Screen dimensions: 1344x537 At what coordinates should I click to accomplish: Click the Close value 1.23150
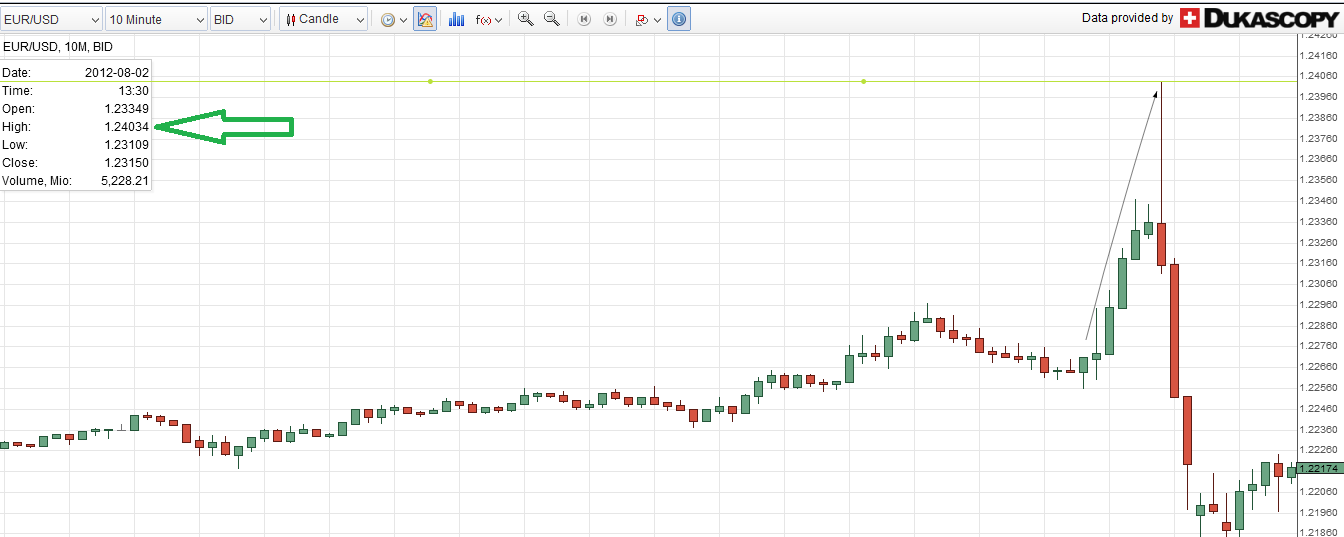(x=126, y=163)
